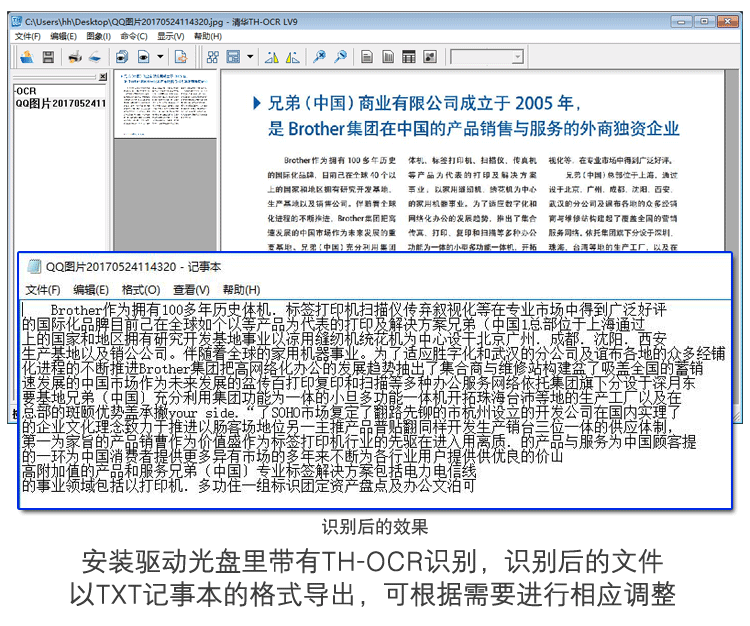The height and width of the screenshot is (626, 750).
Task: Select QQ图片2017052411 item in file list
Action: coord(60,103)
